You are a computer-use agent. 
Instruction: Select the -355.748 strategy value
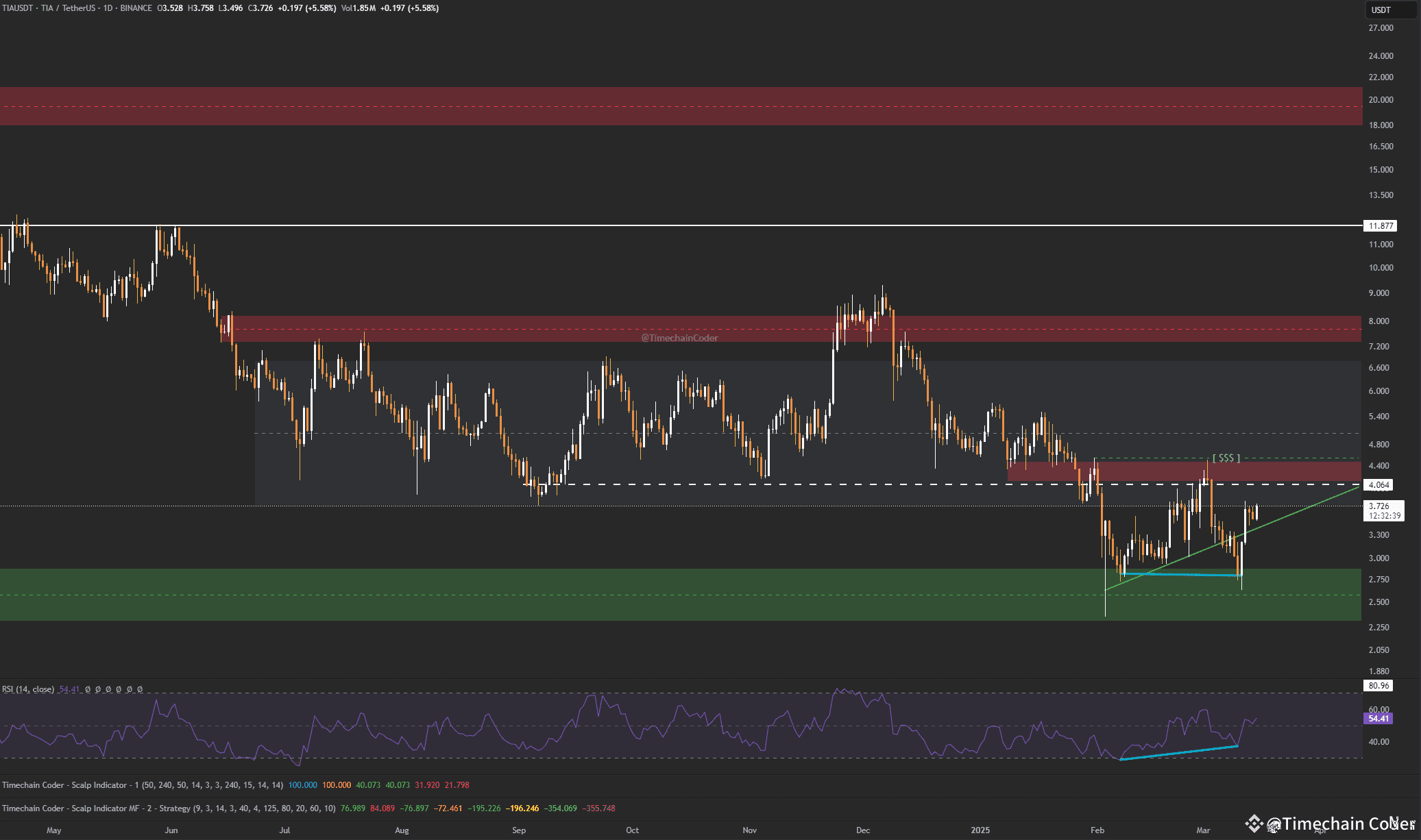(x=599, y=808)
